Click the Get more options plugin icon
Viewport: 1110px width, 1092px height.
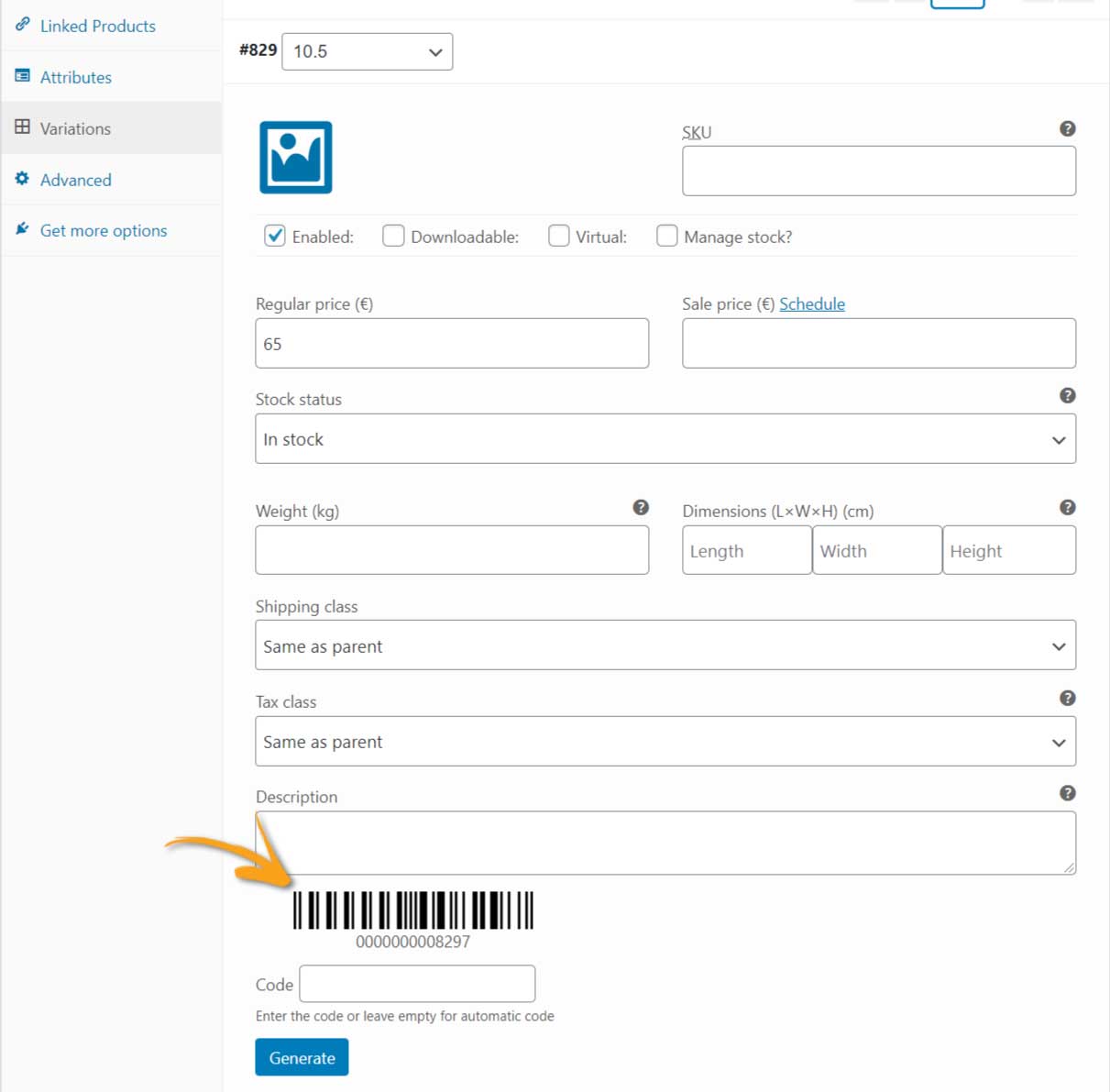click(22, 229)
